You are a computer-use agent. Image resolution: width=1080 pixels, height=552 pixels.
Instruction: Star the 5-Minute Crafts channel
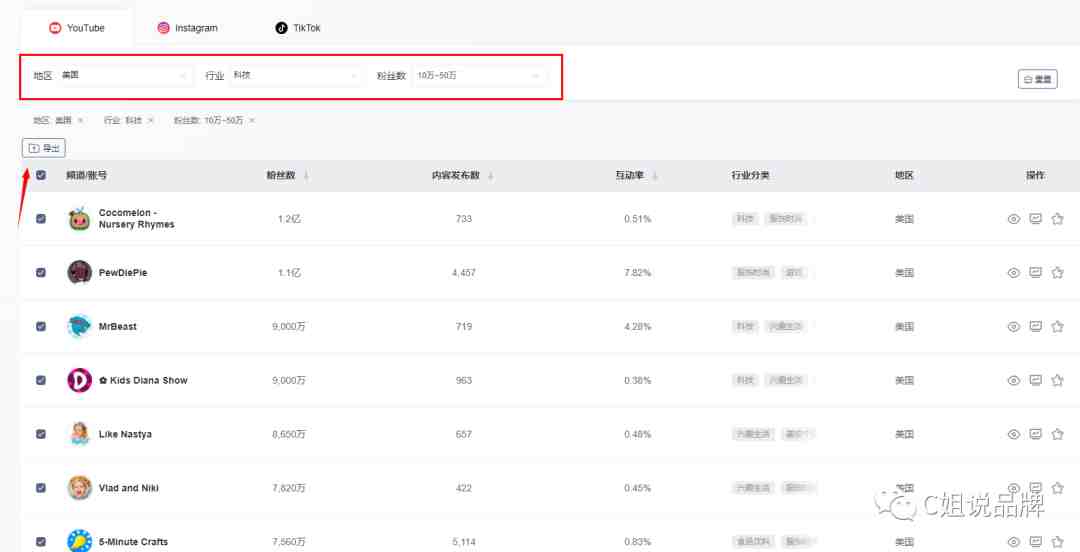pyautogui.click(x=1057, y=542)
